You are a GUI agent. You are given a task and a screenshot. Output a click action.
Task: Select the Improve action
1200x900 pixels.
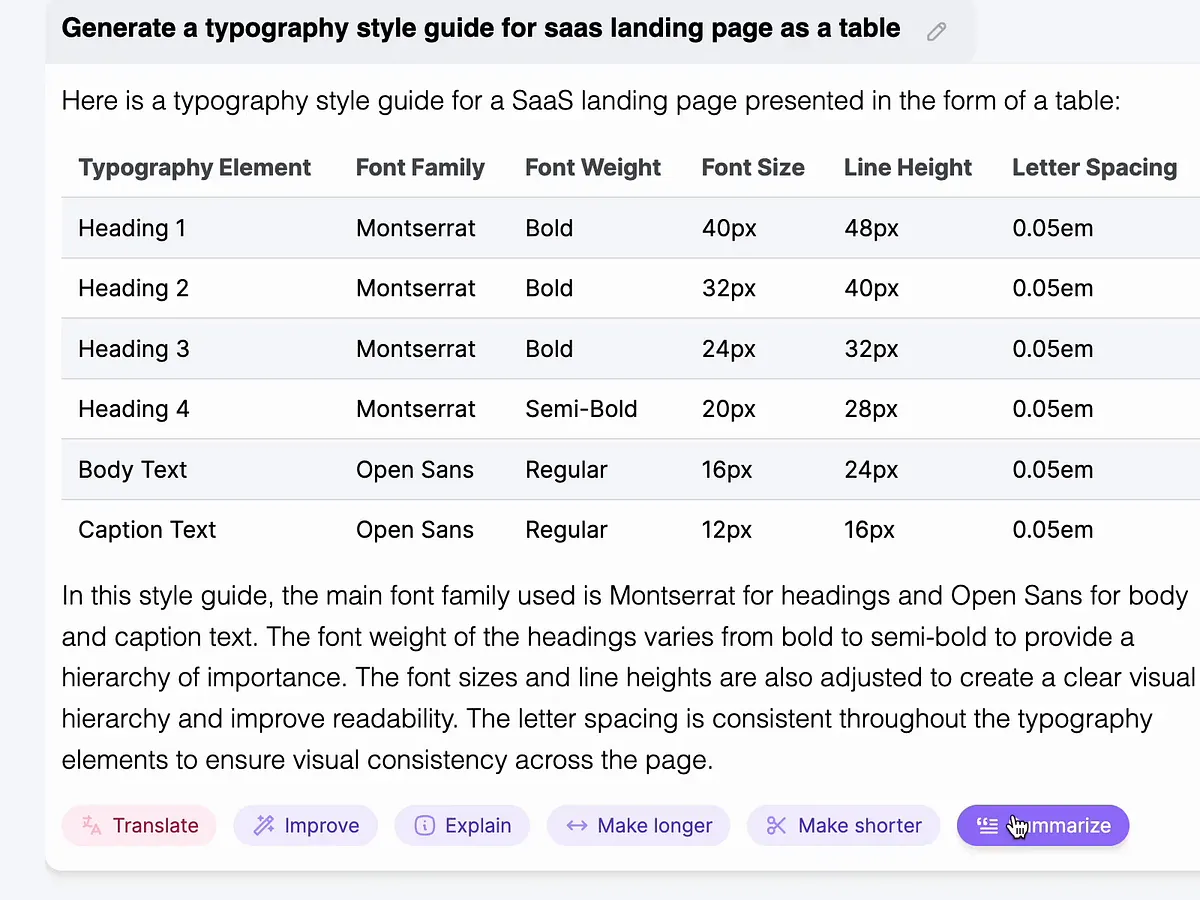point(306,825)
